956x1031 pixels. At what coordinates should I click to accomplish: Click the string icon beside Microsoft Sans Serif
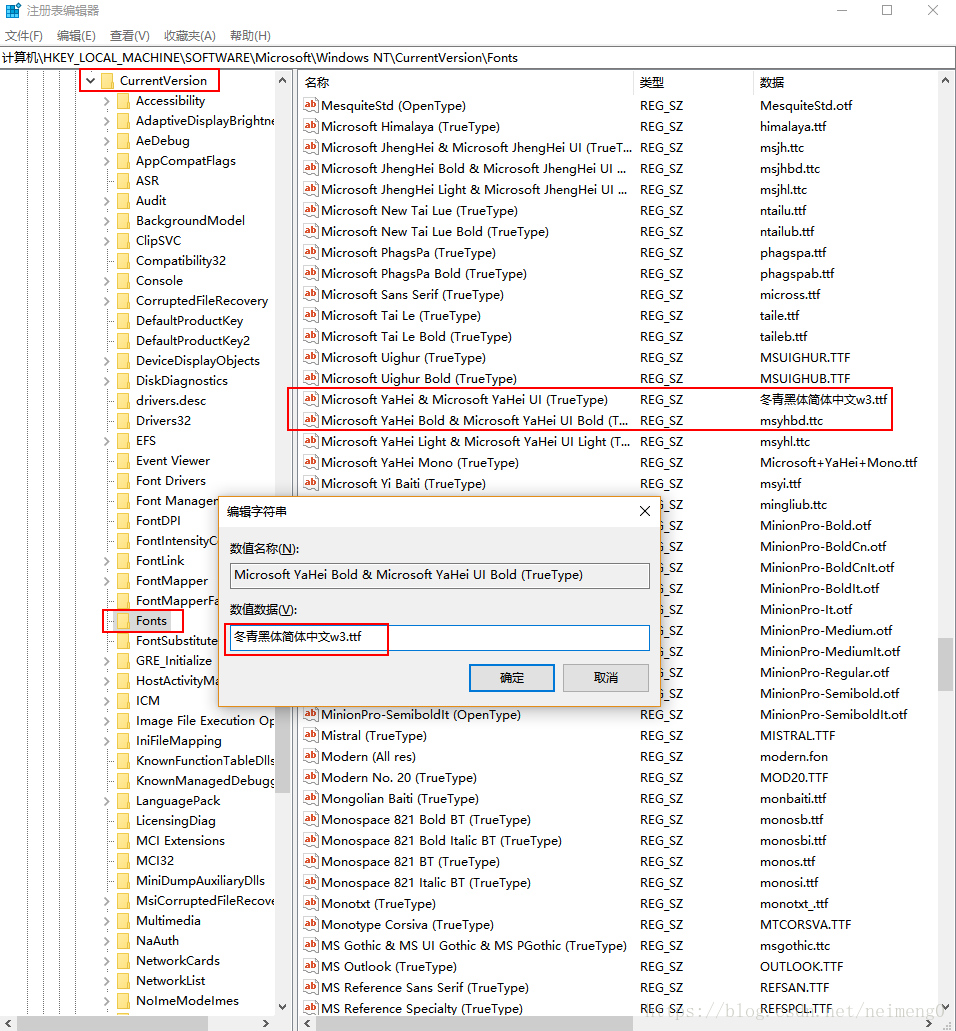click(310, 294)
